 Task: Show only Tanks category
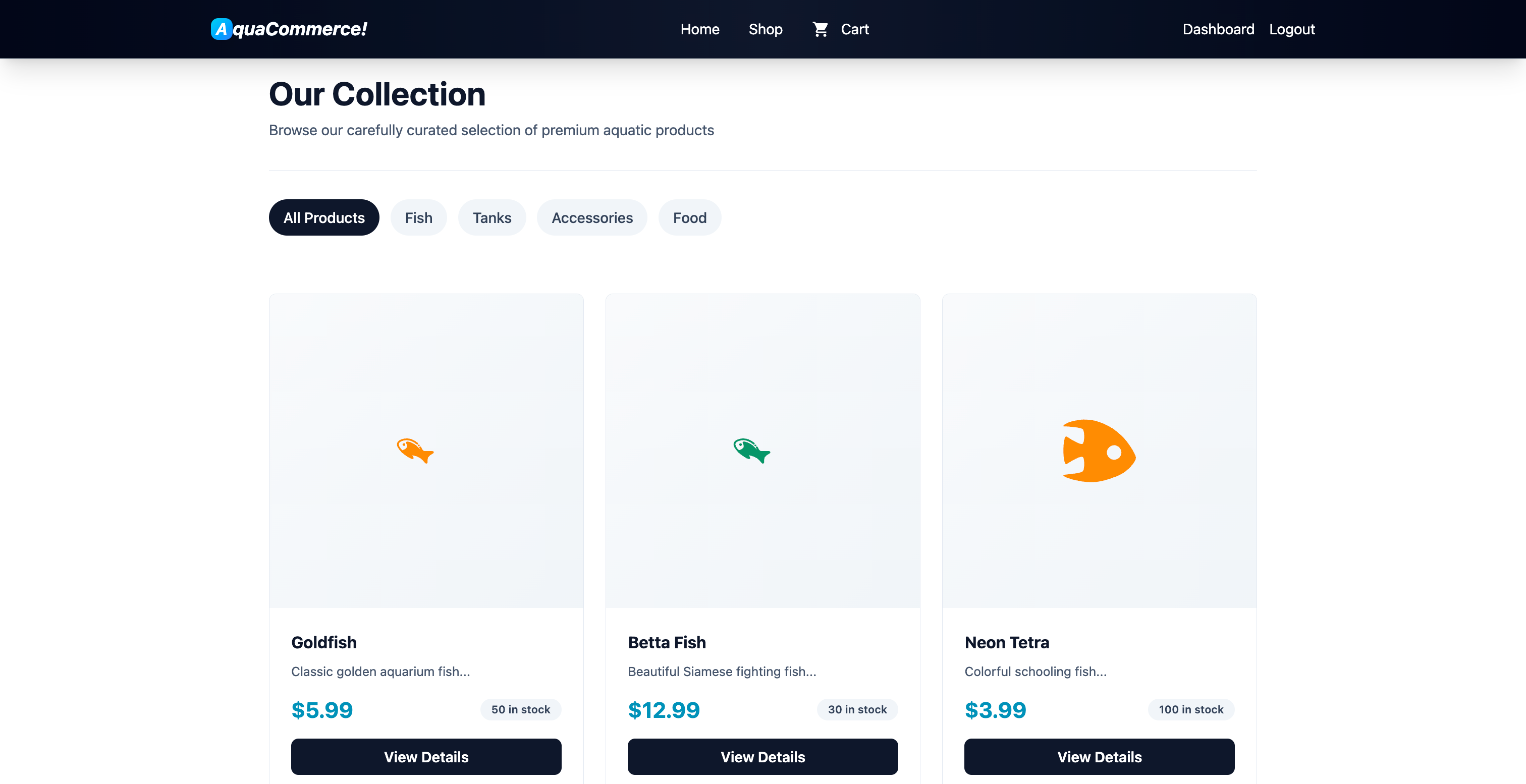point(492,217)
